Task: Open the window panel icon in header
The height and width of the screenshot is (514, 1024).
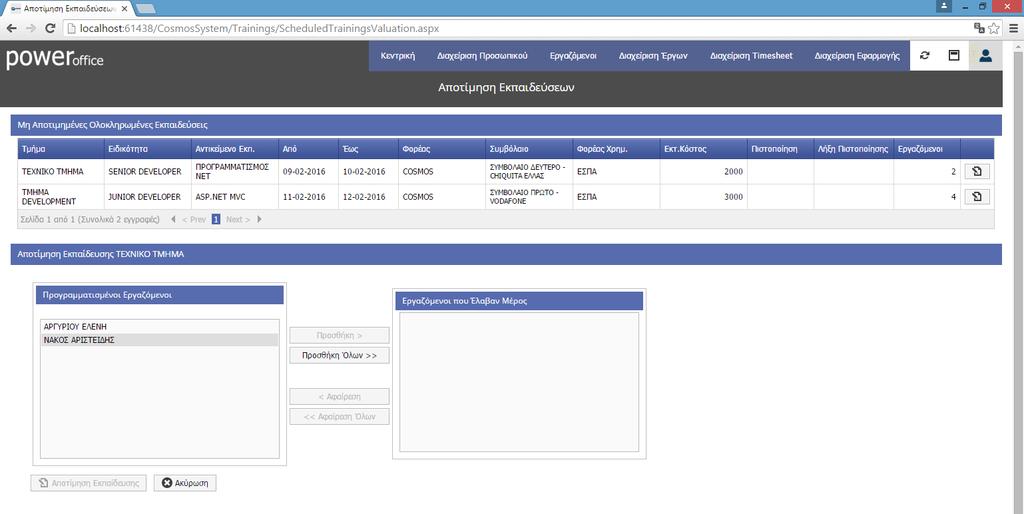Action: [954, 56]
